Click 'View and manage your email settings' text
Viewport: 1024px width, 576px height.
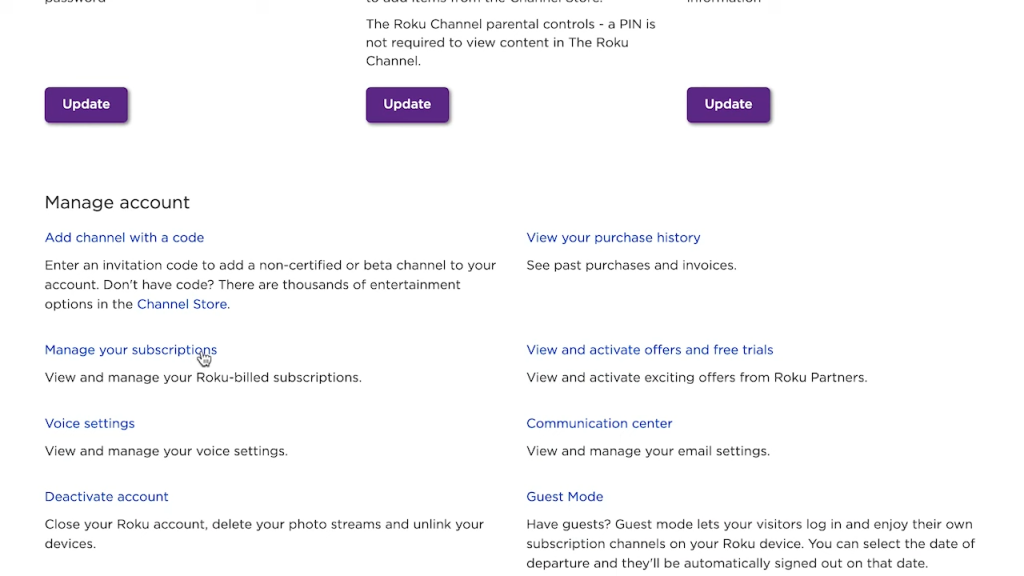click(647, 451)
